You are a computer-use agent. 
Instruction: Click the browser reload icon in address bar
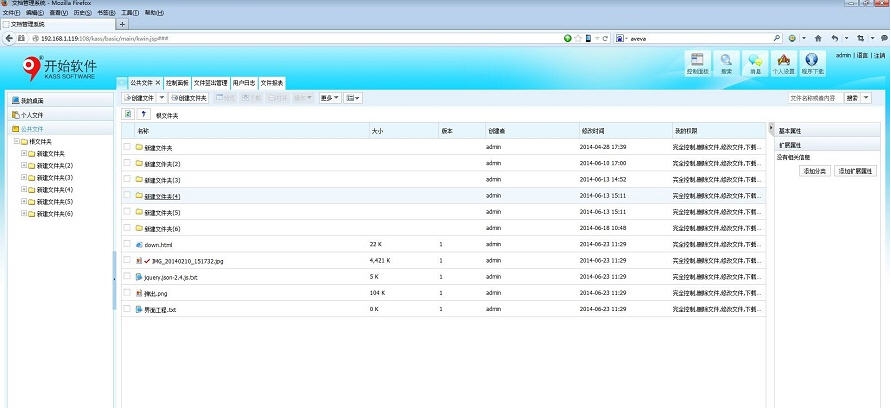606,38
